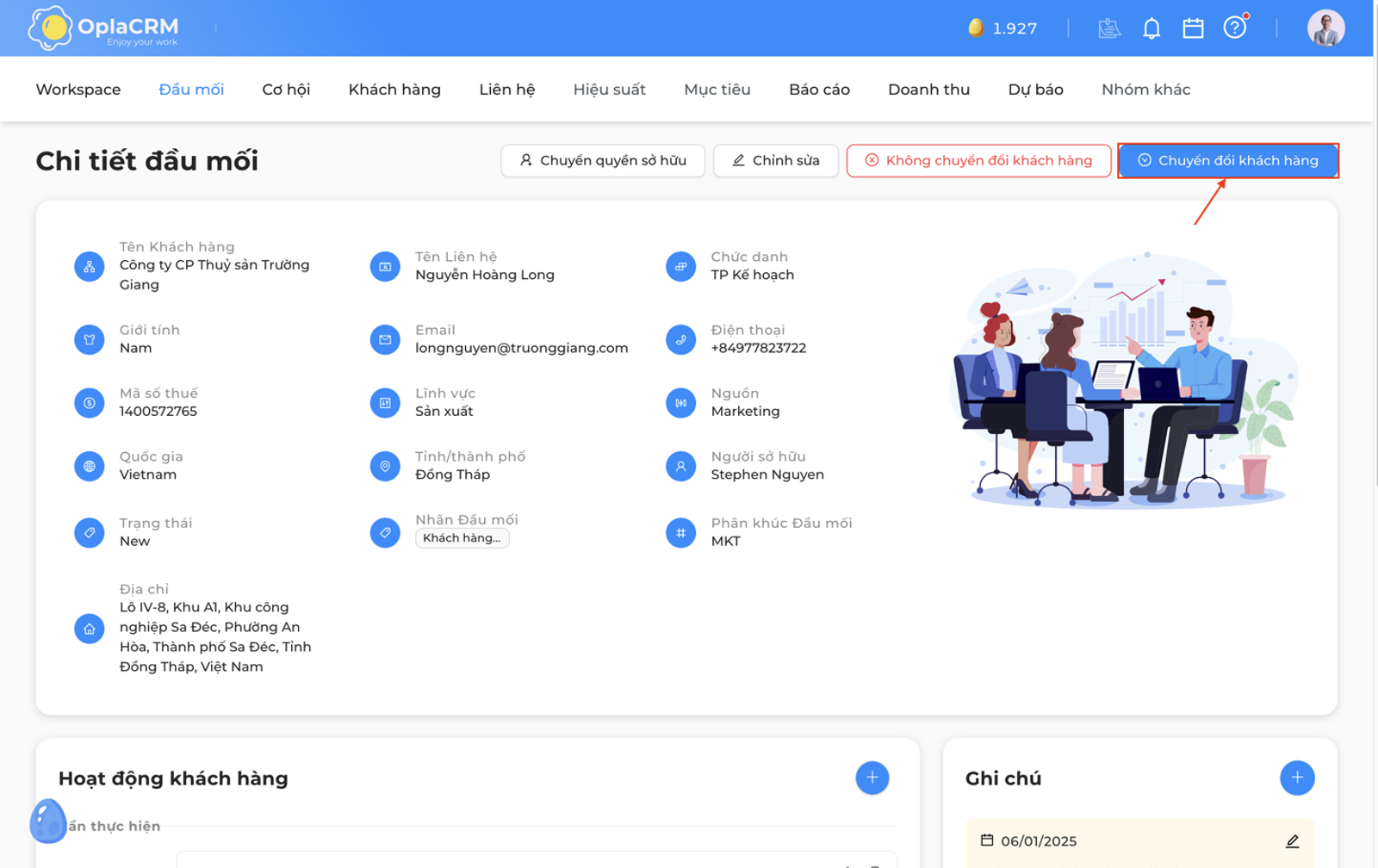
Task: Click owner name Stephen Nguyen
Action: click(x=767, y=474)
